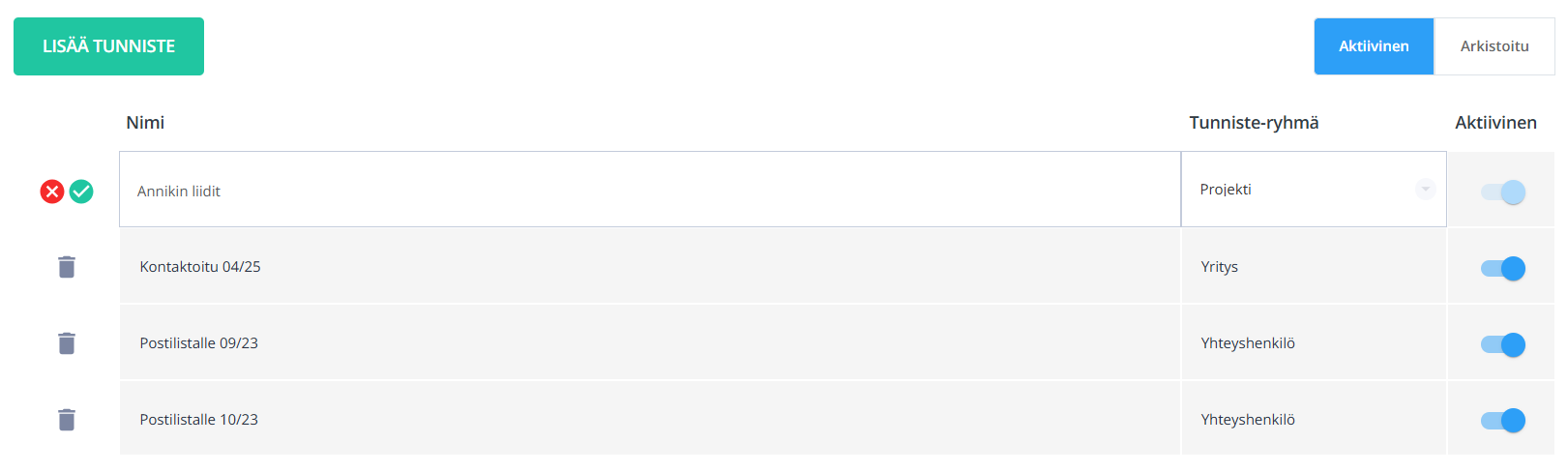Click the Lisää tunniste button
The width and height of the screenshot is (1568, 473).
(108, 46)
